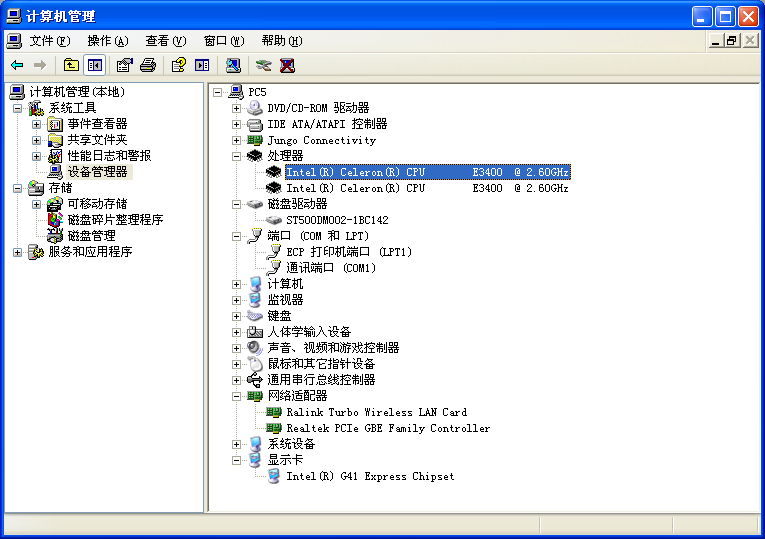
Task: Select the second Intel Celeron E3400 CPU entry
Action: [x=427, y=188]
